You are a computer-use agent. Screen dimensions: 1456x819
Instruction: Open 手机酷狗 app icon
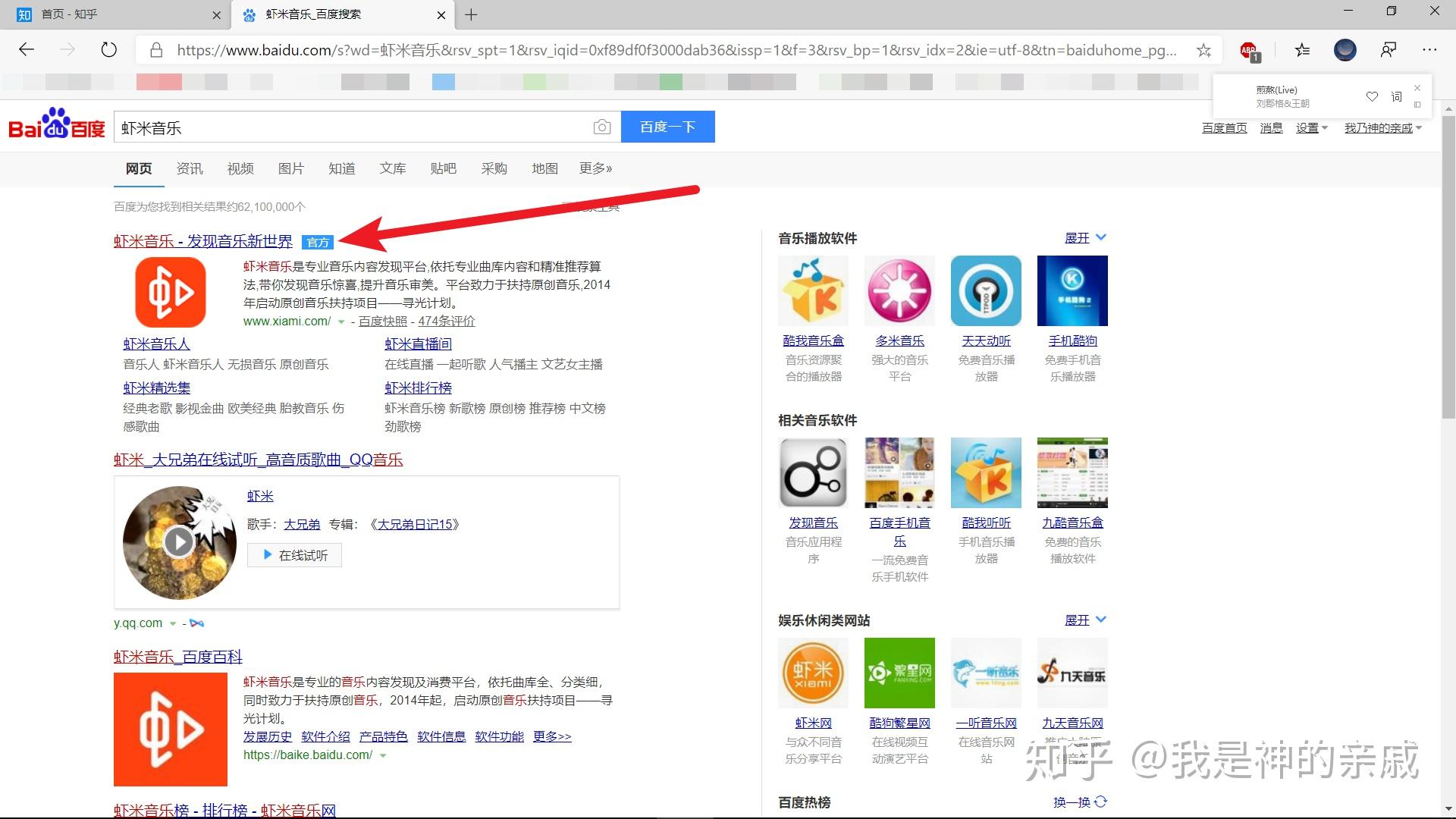pyautogui.click(x=1073, y=290)
